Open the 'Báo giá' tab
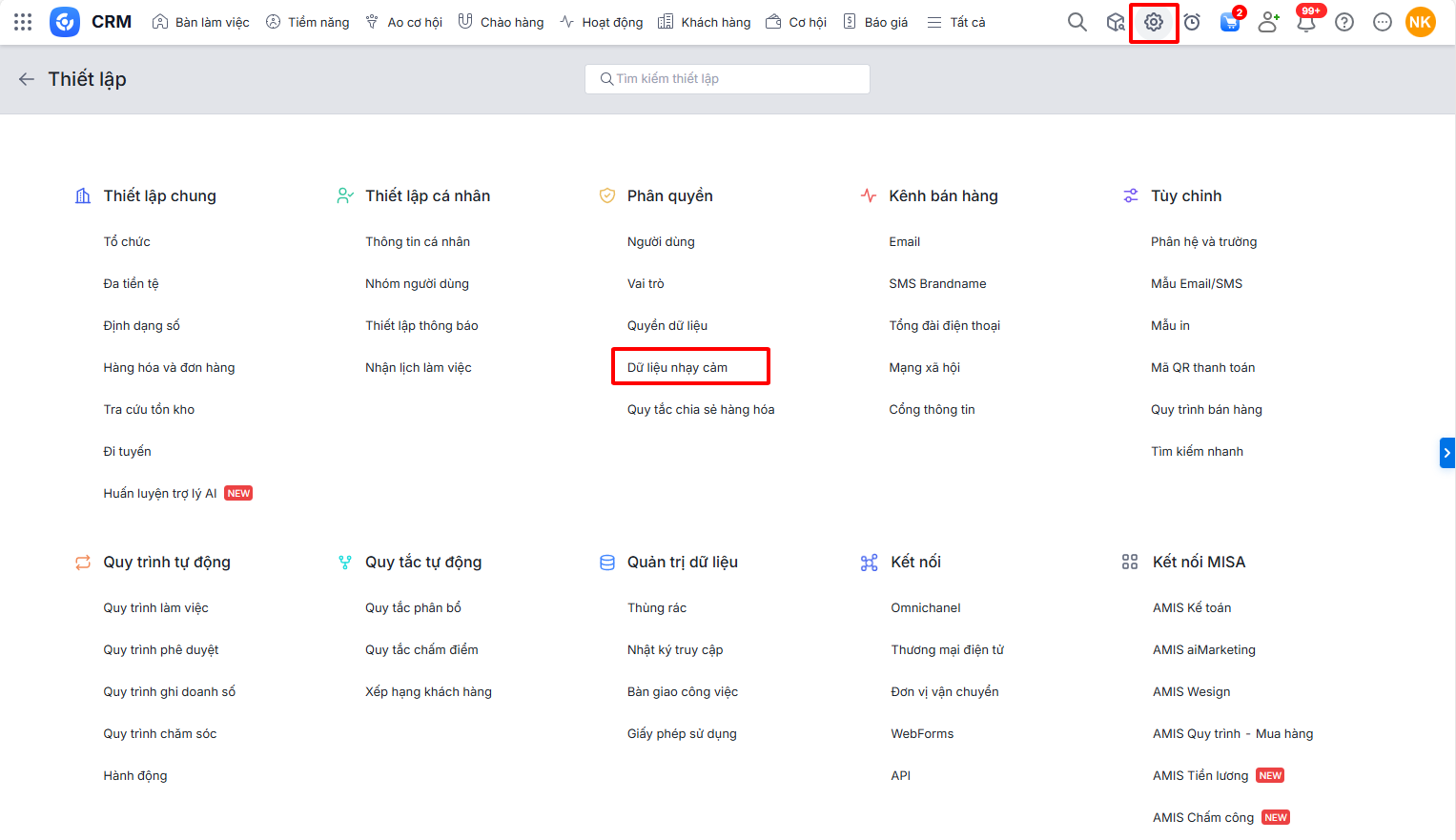Viewport: 1456px width, 840px height. click(x=875, y=22)
